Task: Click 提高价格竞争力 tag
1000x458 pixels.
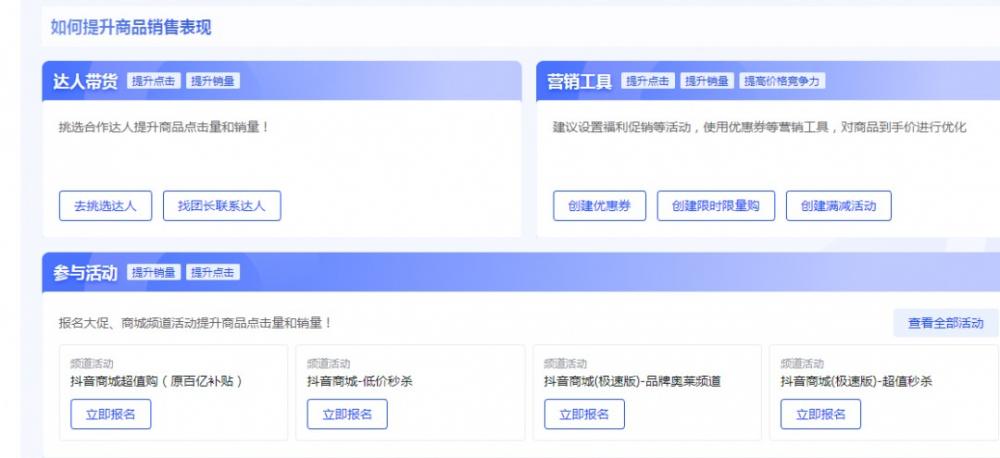Action: [782, 81]
